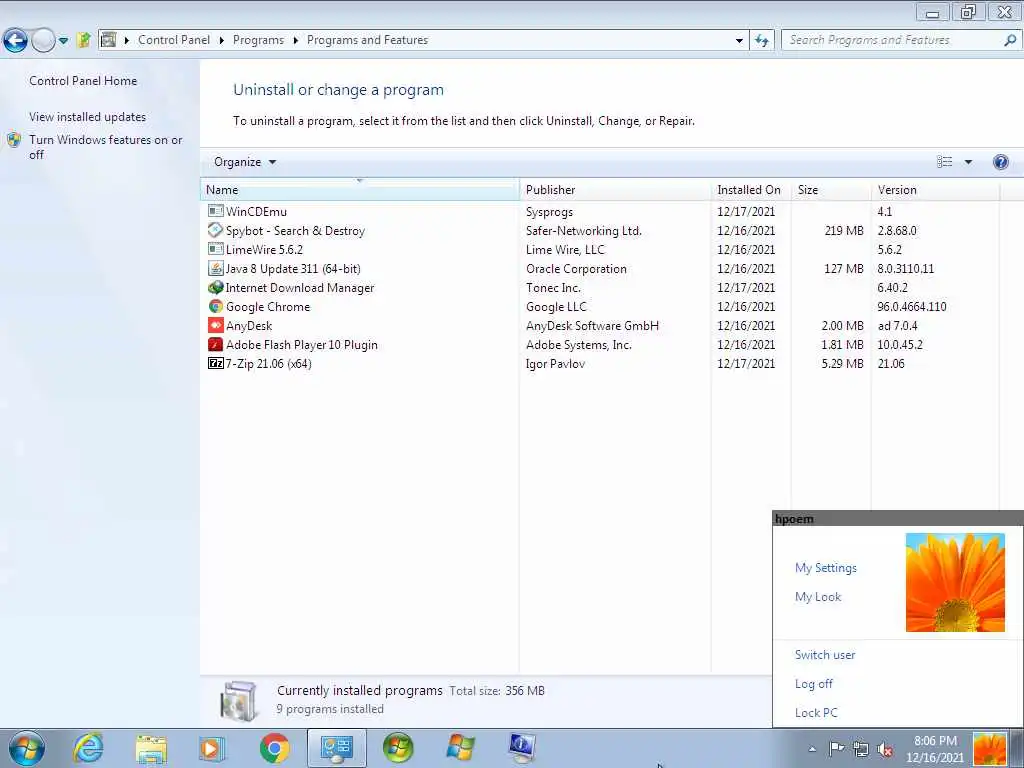Select the Tonec Inc. publisher cell

(x=553, y=287)
